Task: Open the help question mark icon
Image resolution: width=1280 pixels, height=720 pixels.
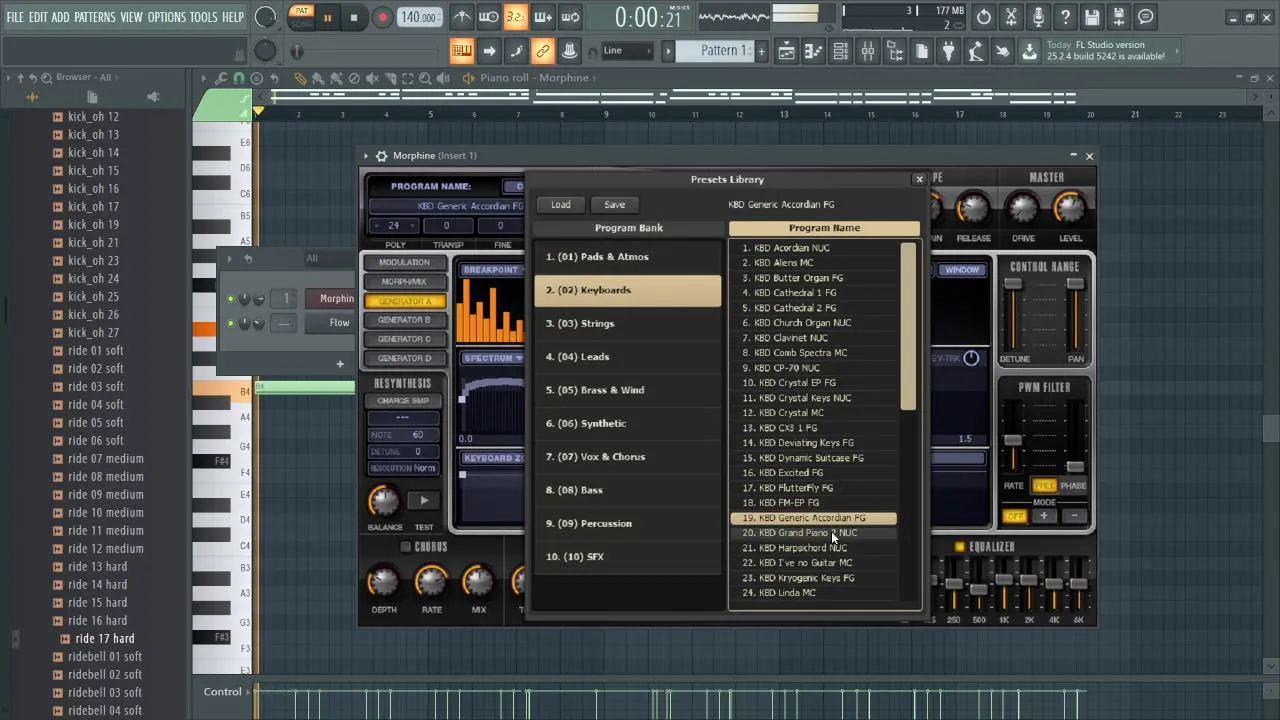Action: (x=1065, y=17)
